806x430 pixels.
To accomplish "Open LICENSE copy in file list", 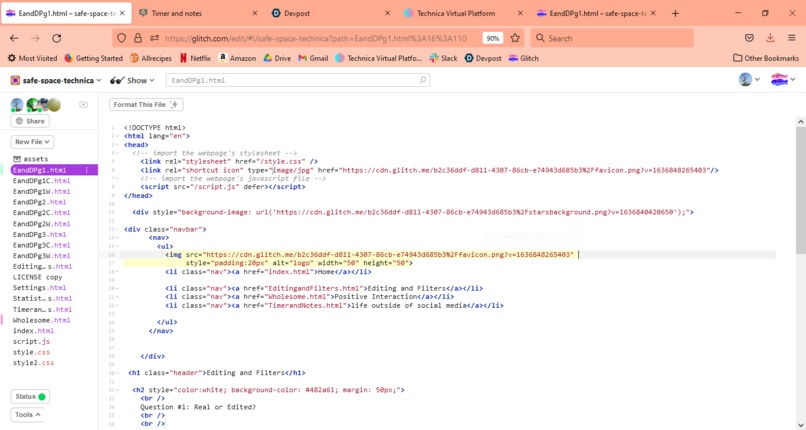I will click(x=38, y=277).
